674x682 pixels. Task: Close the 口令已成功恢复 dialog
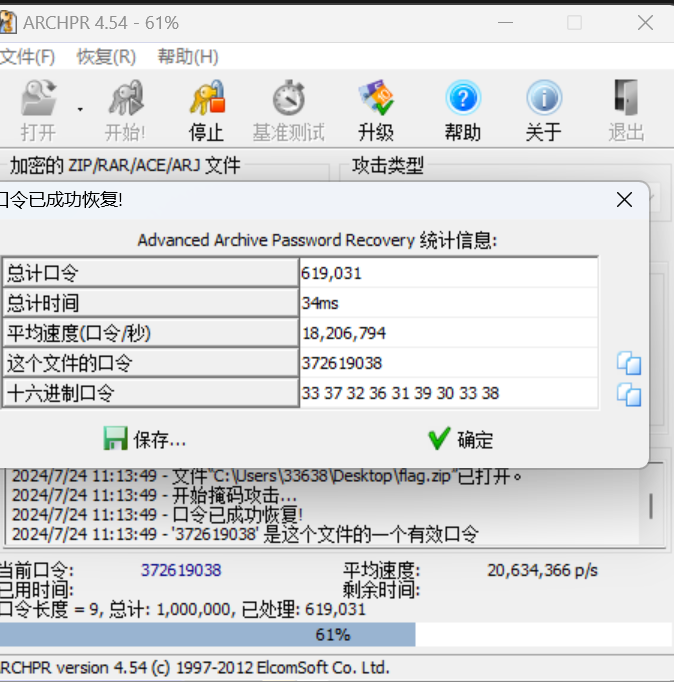click(624, 200)
